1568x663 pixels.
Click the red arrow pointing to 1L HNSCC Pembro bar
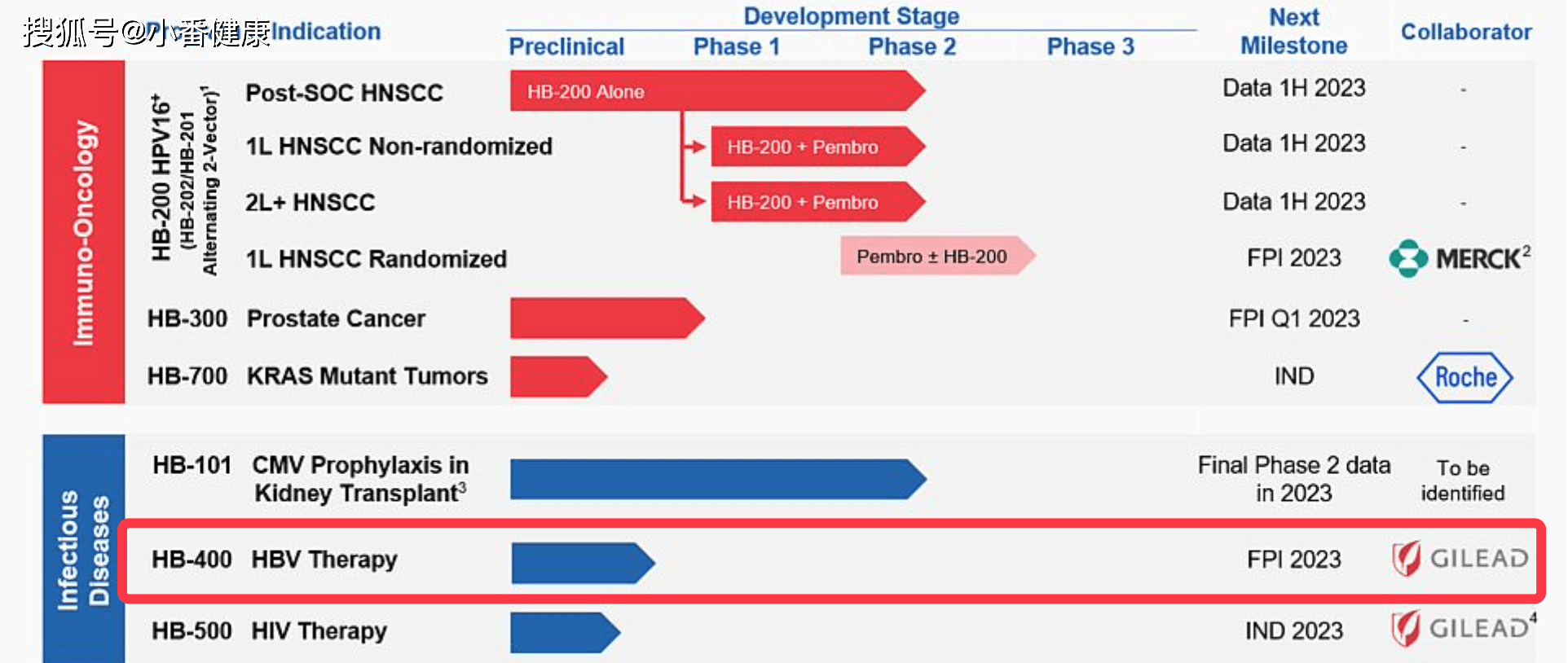(x=694, y=147)
